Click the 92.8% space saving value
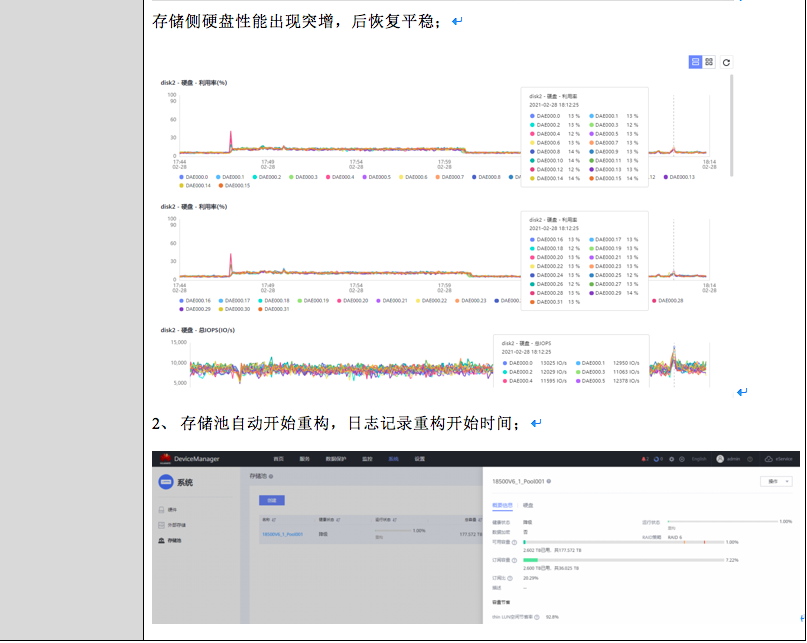The height and width of the screenshot is (643, 807). click(x=552, y=617)
